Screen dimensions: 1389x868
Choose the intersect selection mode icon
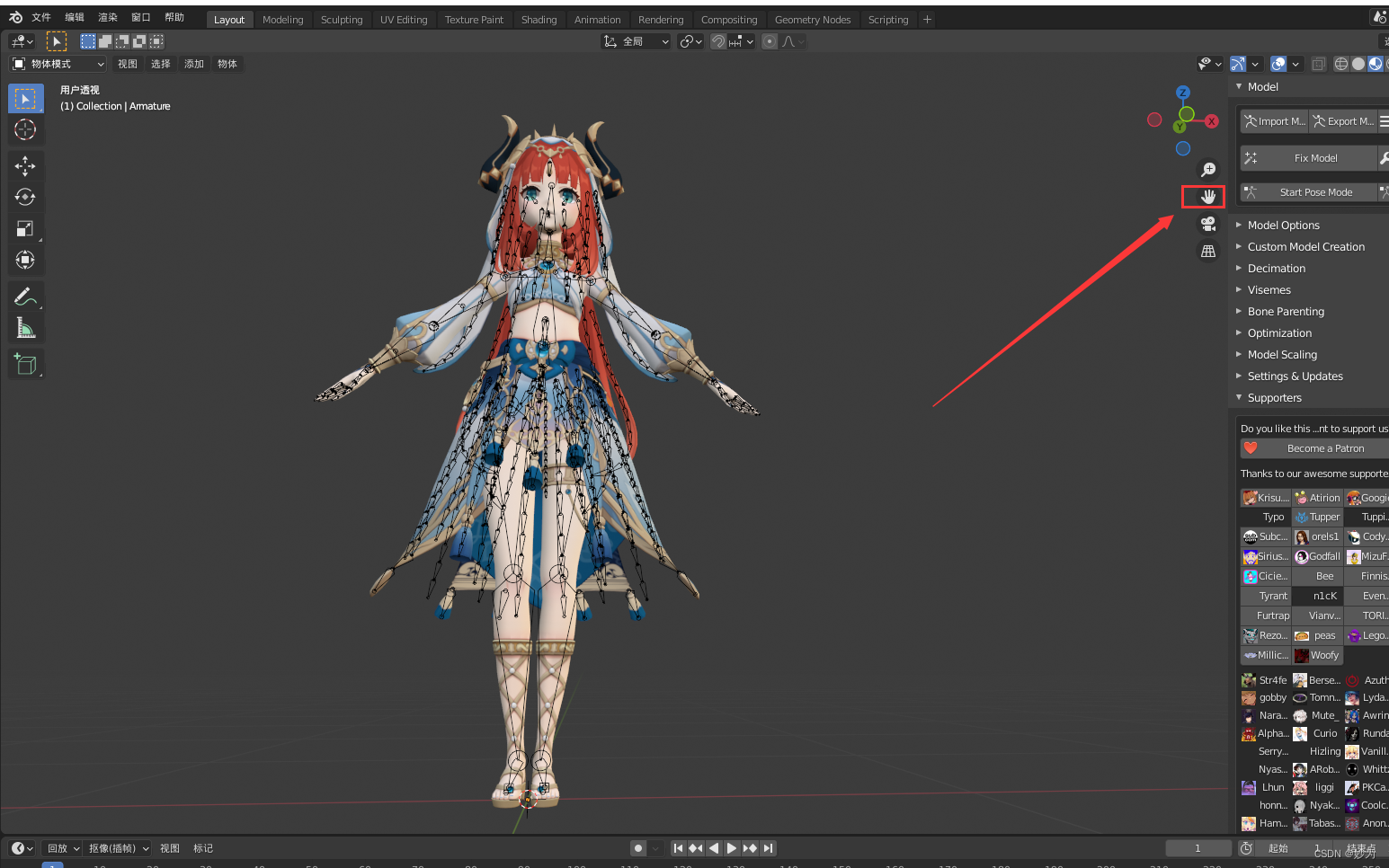pos(156,41)
